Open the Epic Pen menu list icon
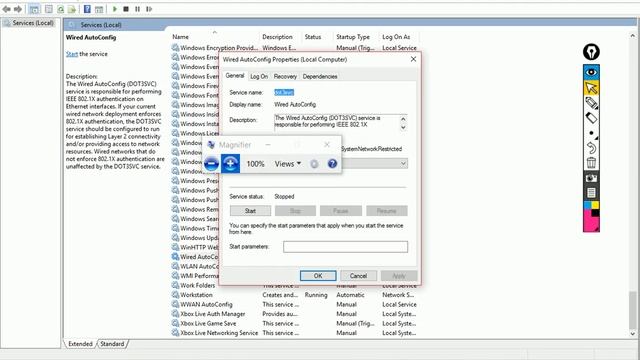 [591, 193]
